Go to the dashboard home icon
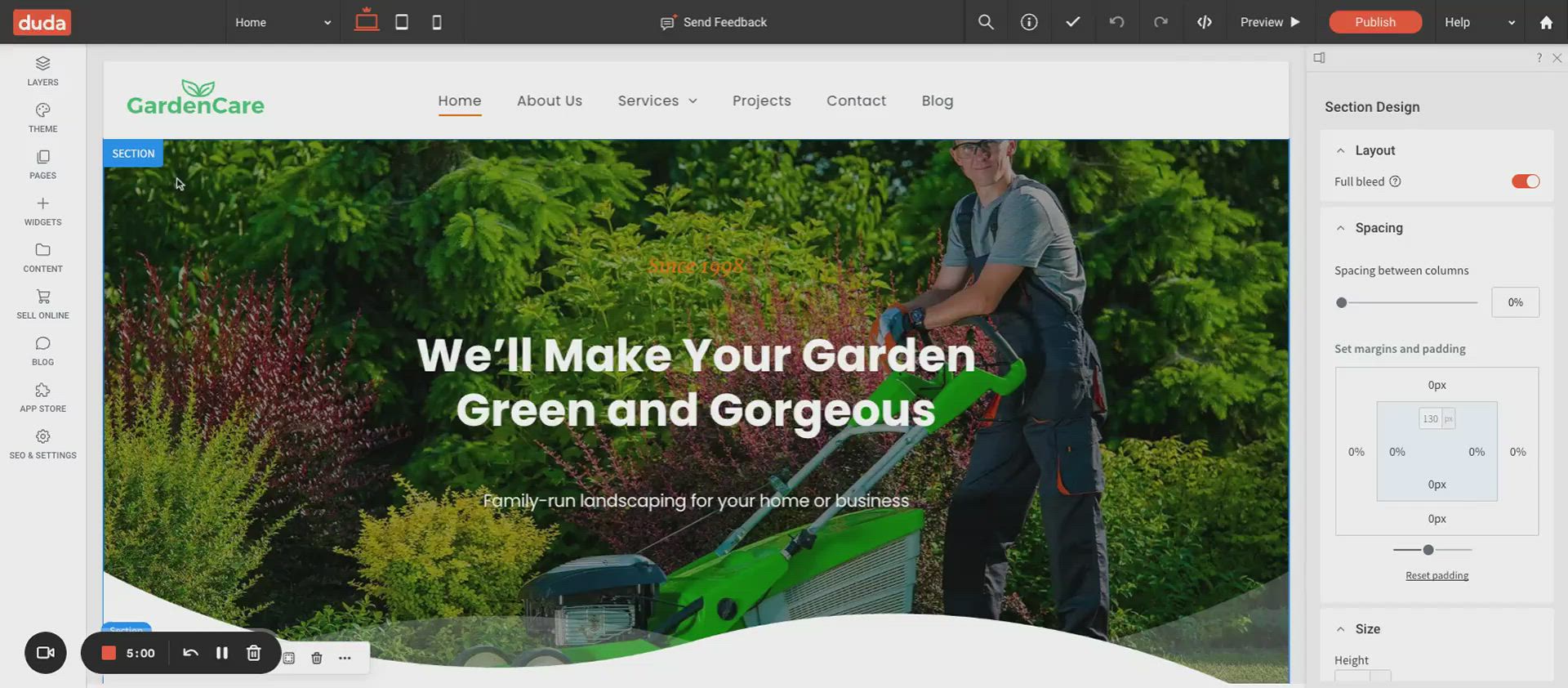This screenshot has width=1568, height=688. tap(1546, 22)
